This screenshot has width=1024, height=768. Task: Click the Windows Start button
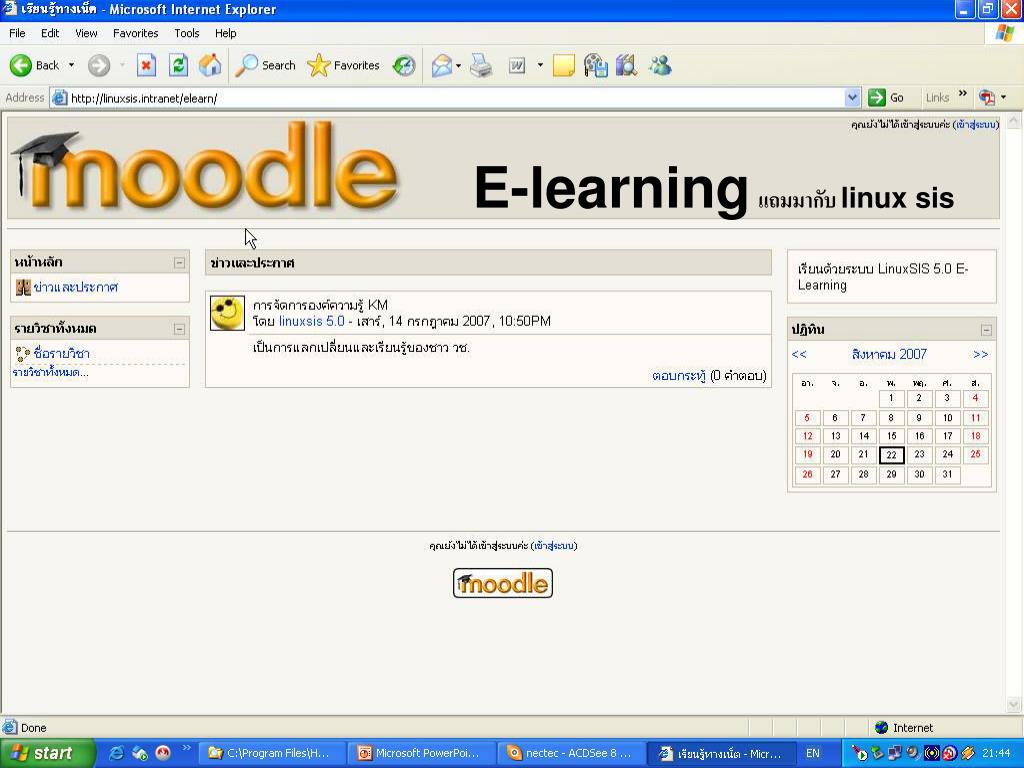[47, 753]
